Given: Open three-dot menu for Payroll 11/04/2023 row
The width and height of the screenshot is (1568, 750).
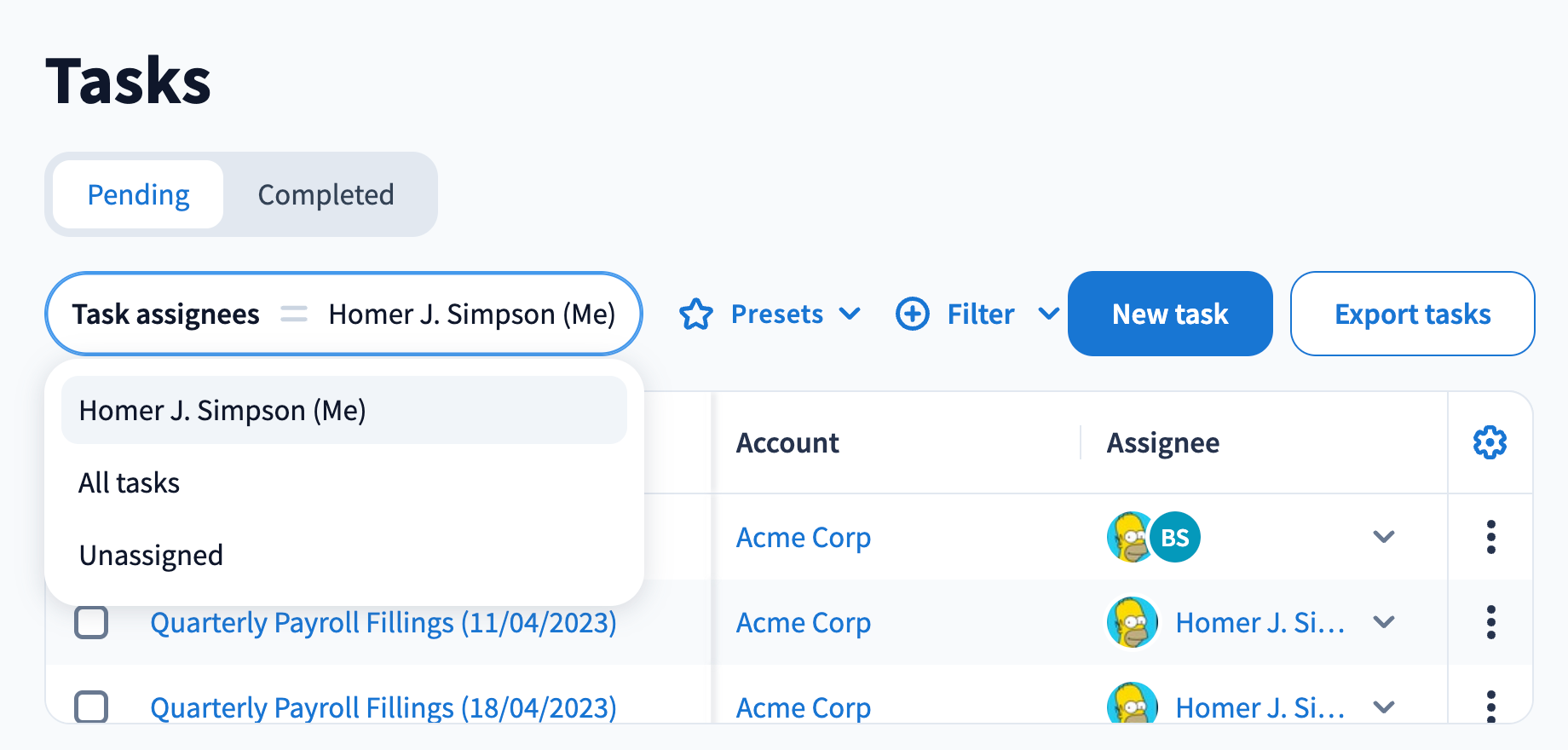Looking at the screenshot, I should (1490, 622).
